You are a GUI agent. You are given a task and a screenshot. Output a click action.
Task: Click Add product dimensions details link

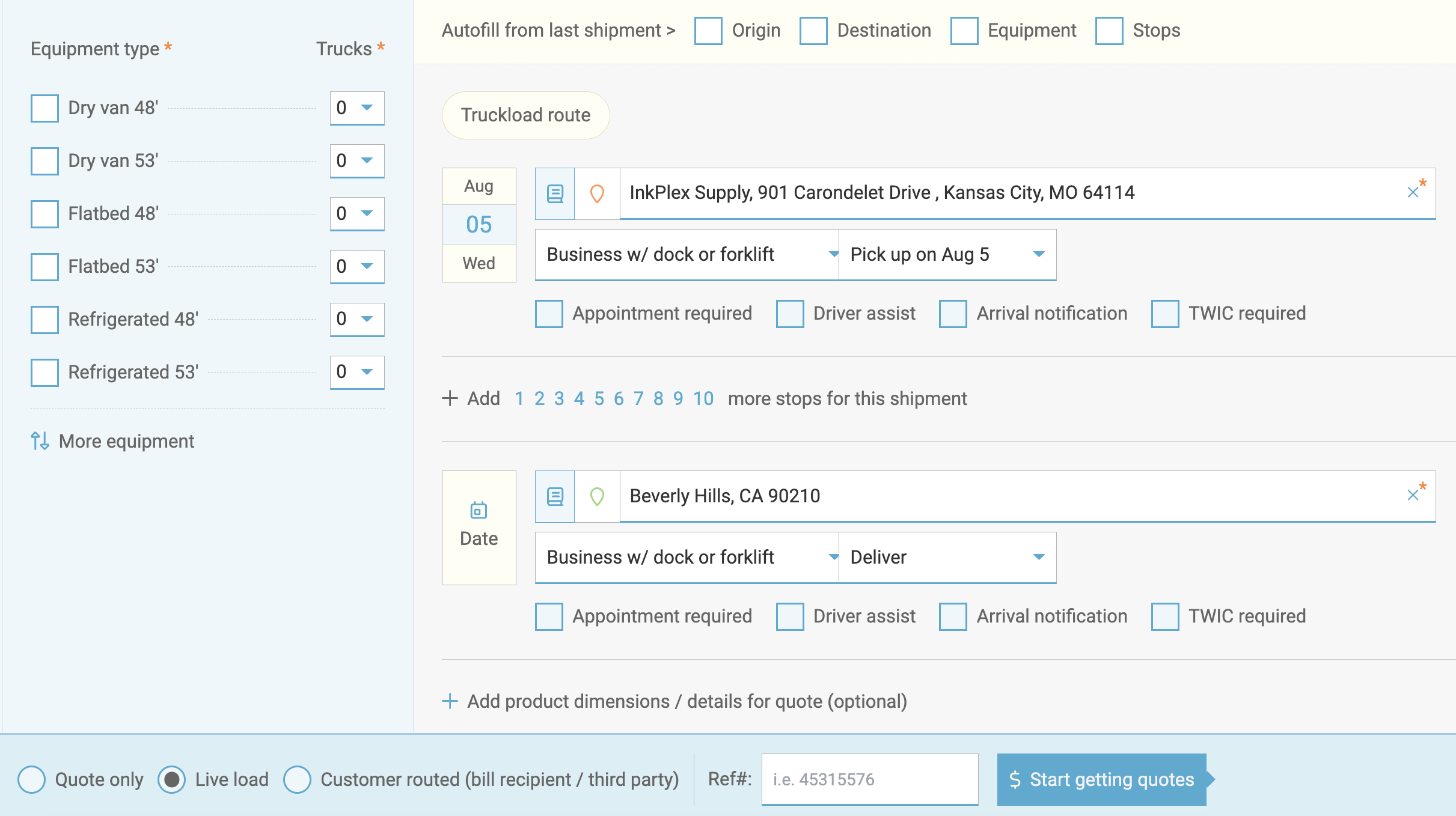click(x=687, y=702)
